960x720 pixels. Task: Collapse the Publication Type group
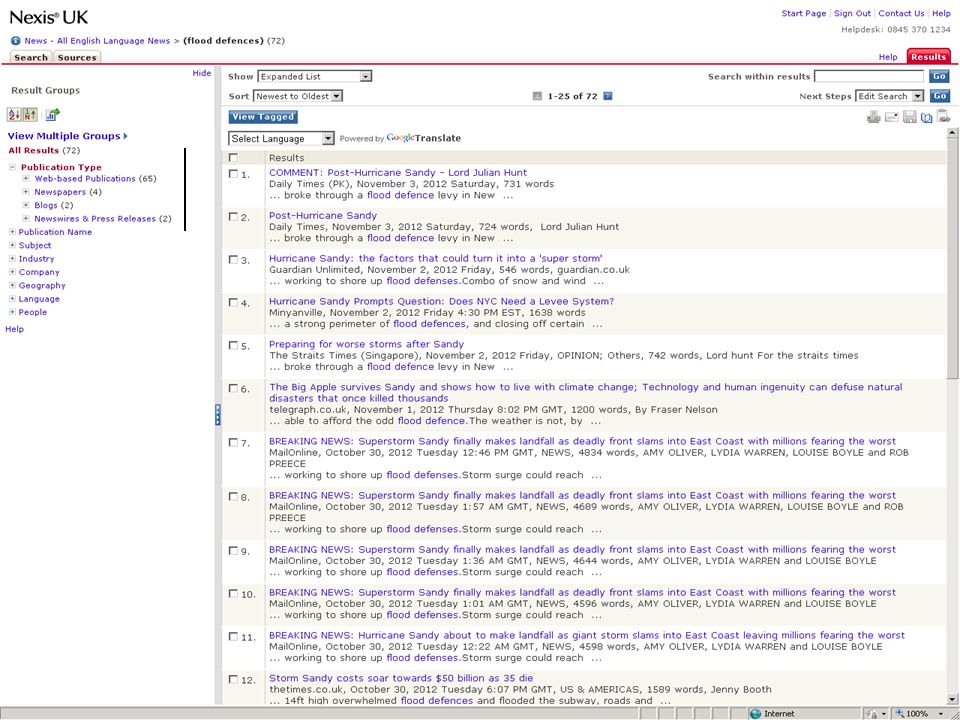(12, 167)
